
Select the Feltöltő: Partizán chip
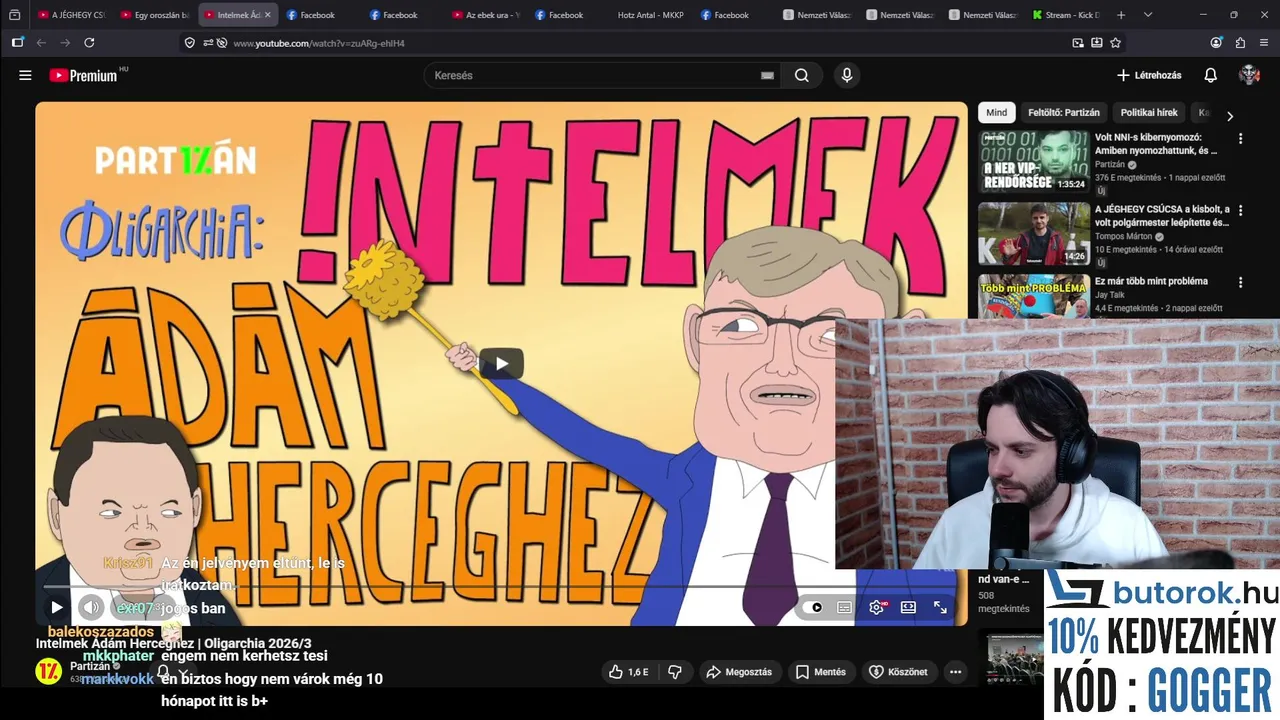[x=1063, y=113]
